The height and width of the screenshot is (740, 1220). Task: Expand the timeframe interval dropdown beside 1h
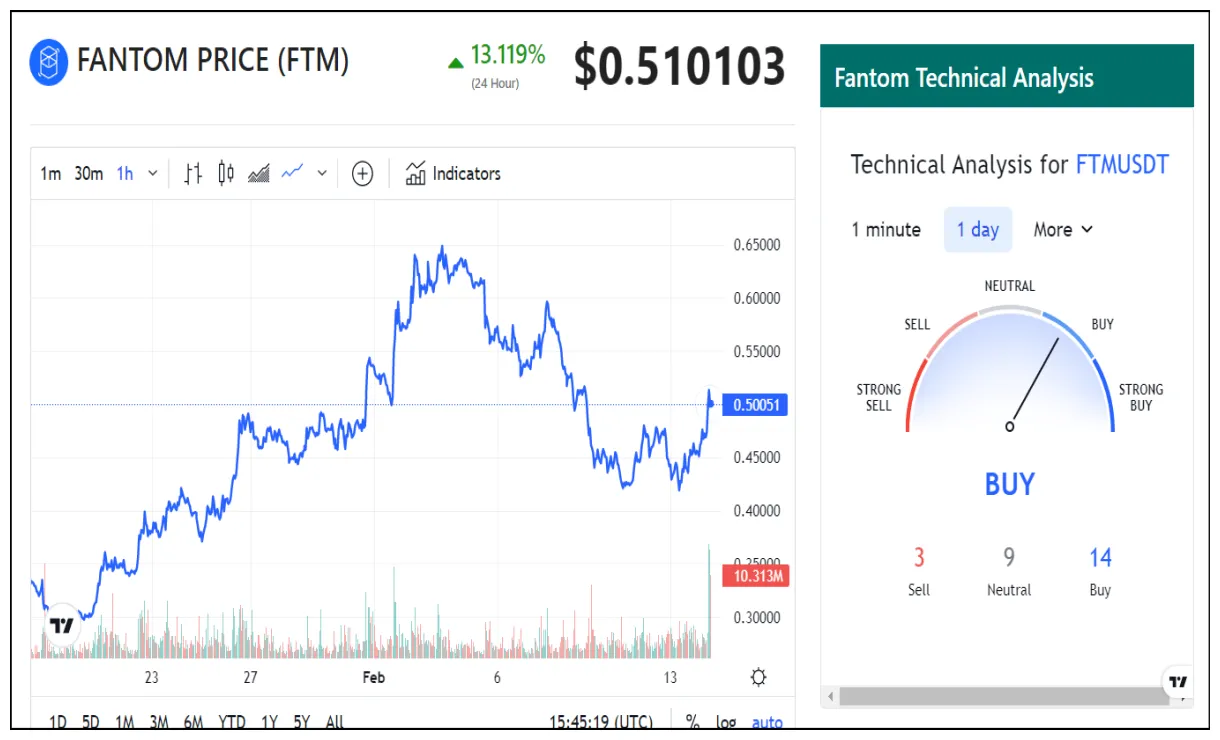click(153, 173)
